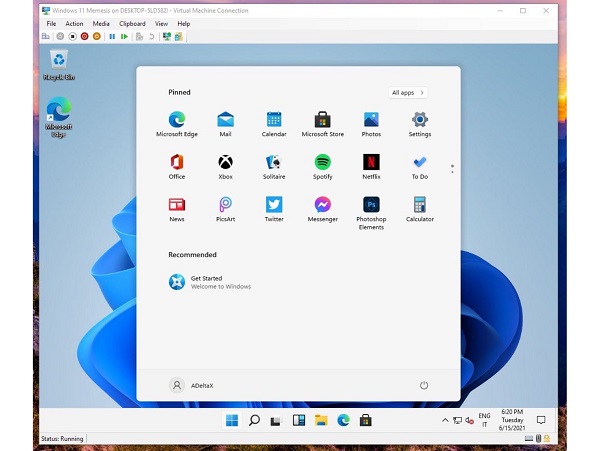
Task: Click the last toolbar icon beside Enhanced Session
Action: (178, 37)
